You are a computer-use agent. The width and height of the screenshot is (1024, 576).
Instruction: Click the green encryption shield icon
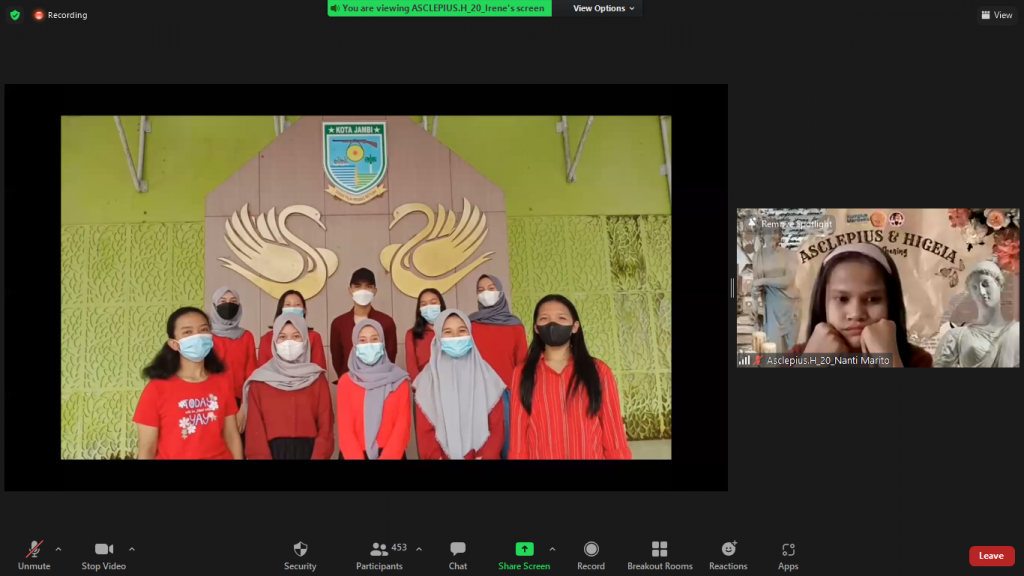(x=14, y=15)
